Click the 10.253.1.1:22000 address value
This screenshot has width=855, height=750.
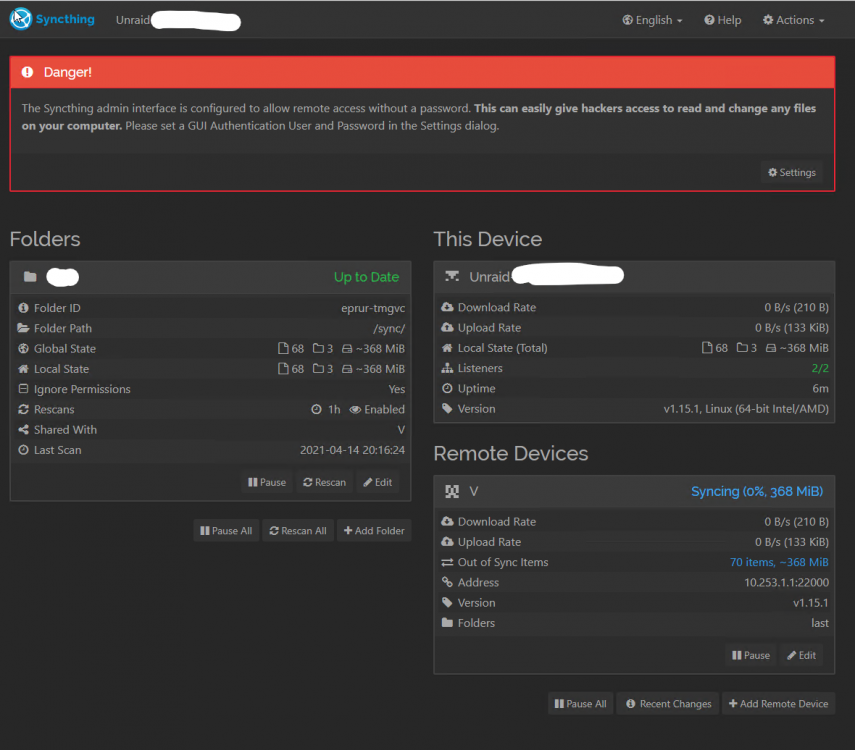pos(786,583)
